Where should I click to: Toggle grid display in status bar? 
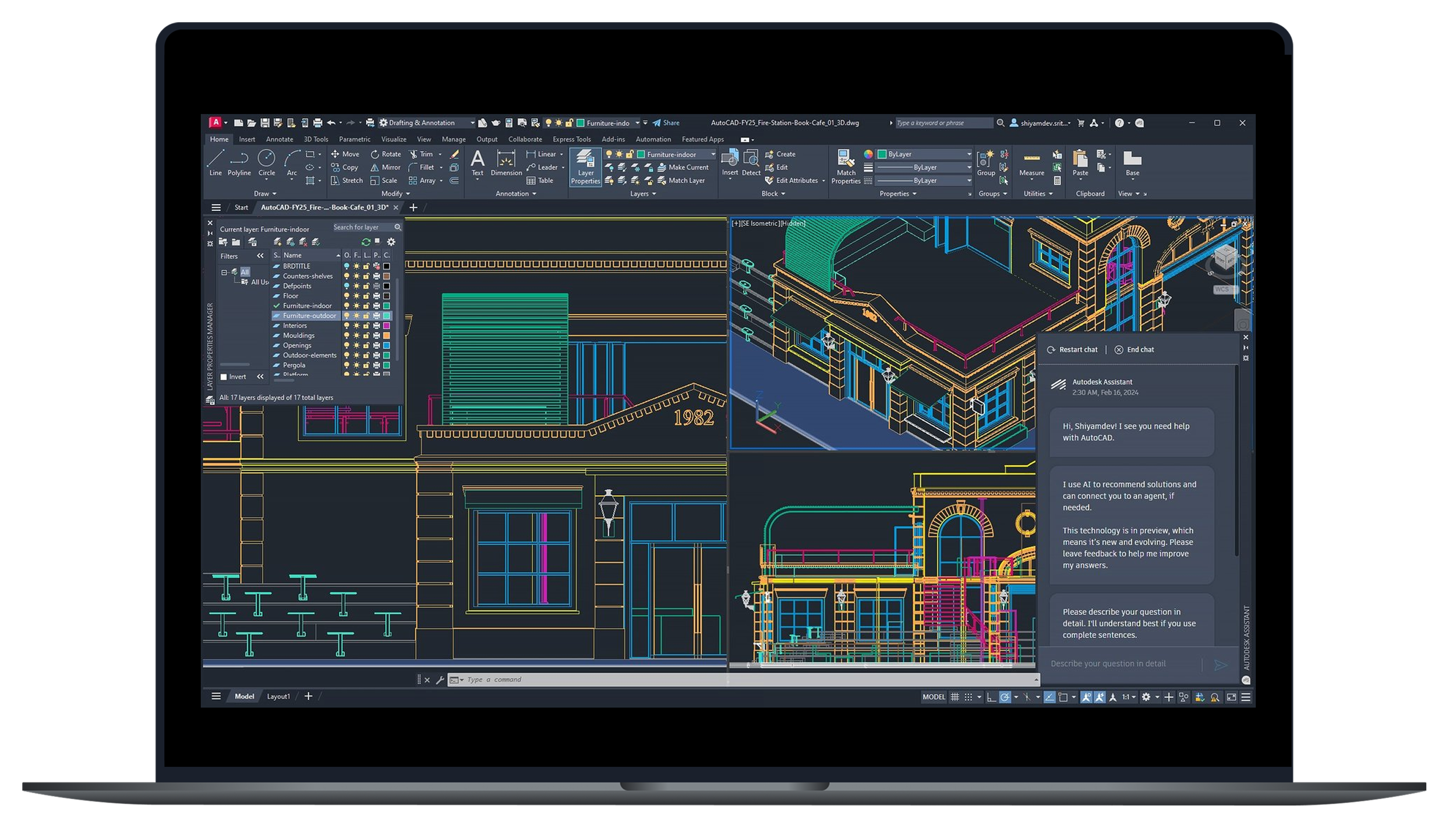click(x=955, y=697)
